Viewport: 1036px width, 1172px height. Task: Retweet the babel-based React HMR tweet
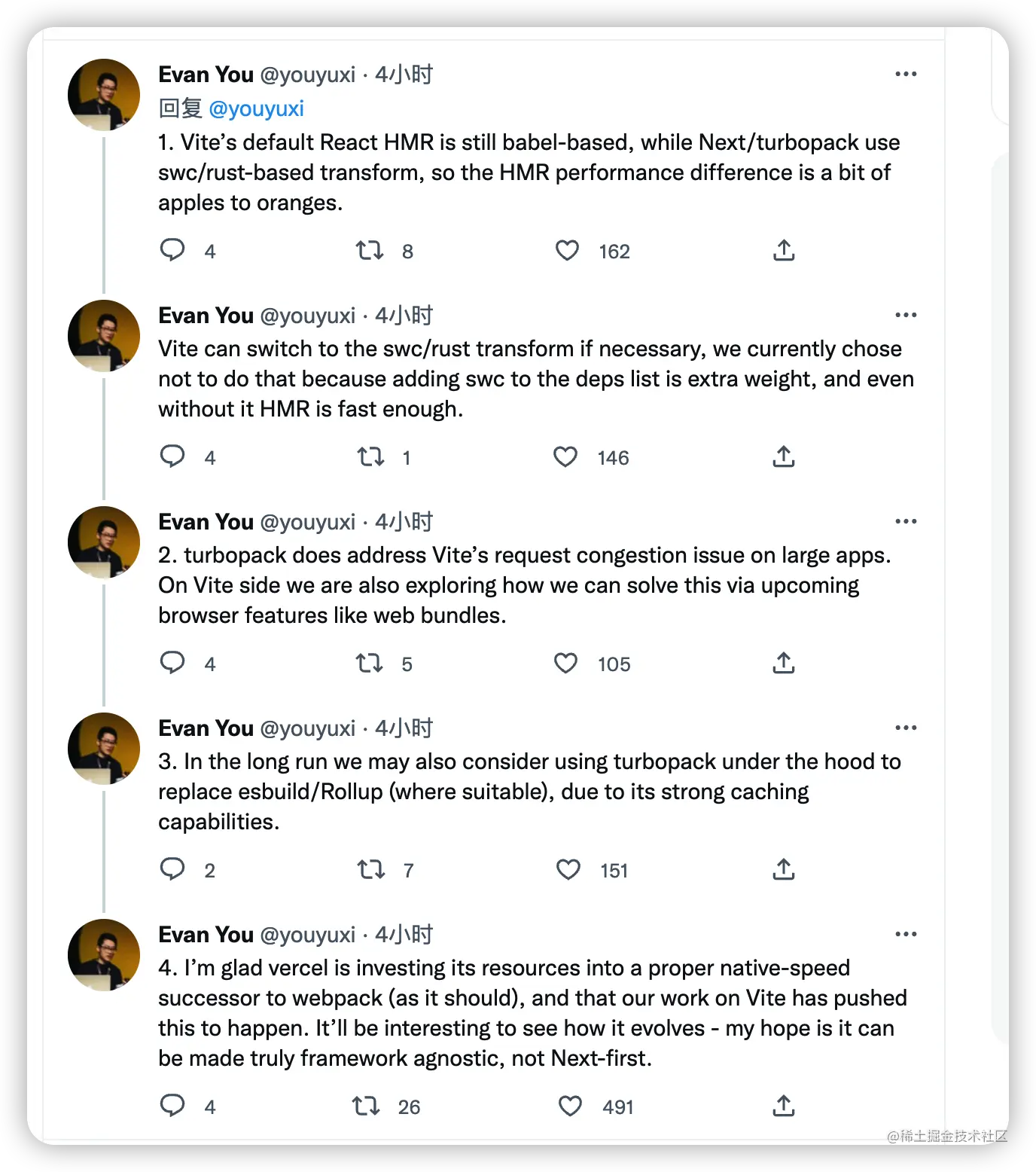pyautogui.click(x=370, y=250)
